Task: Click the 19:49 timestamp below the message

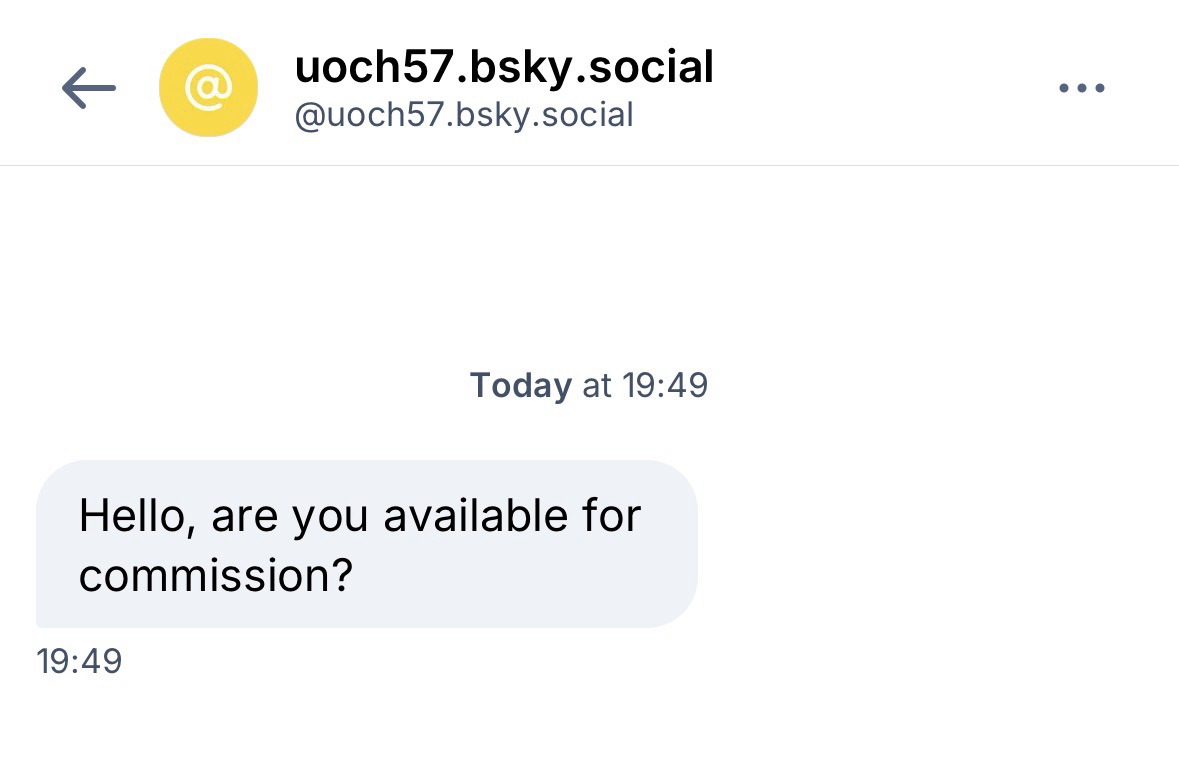Action: point(79,661)
